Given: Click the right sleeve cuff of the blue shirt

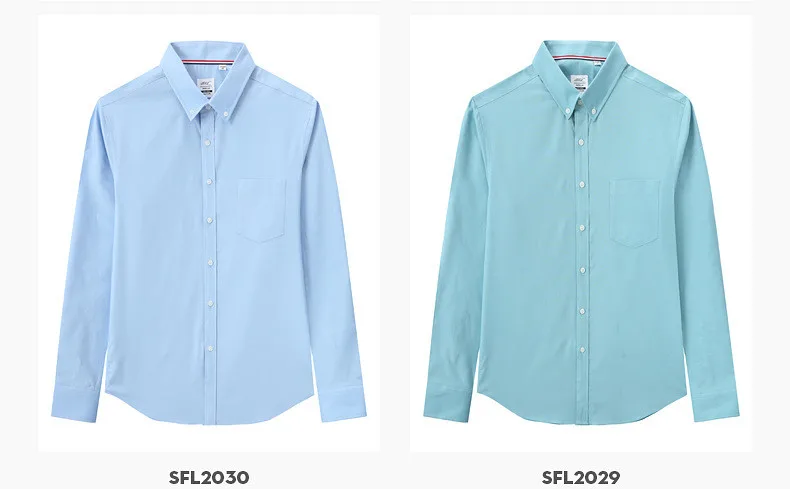Looking at the screenshot, I should [343, 403].
